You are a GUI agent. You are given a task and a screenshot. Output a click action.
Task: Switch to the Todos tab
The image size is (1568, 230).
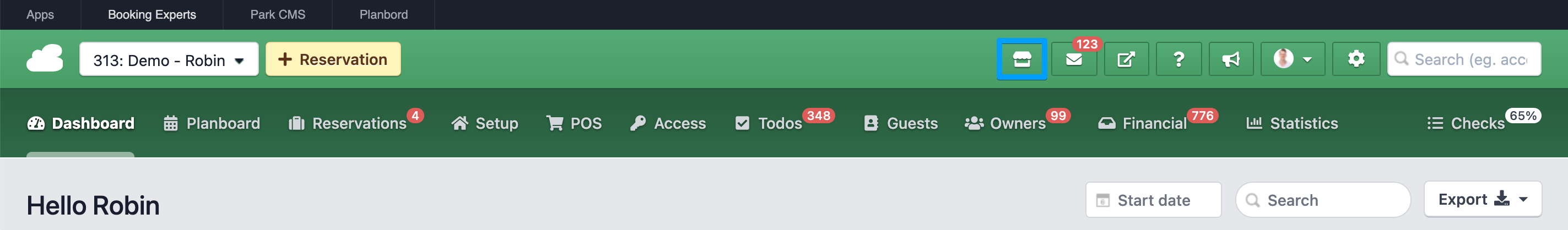(769, 123)
